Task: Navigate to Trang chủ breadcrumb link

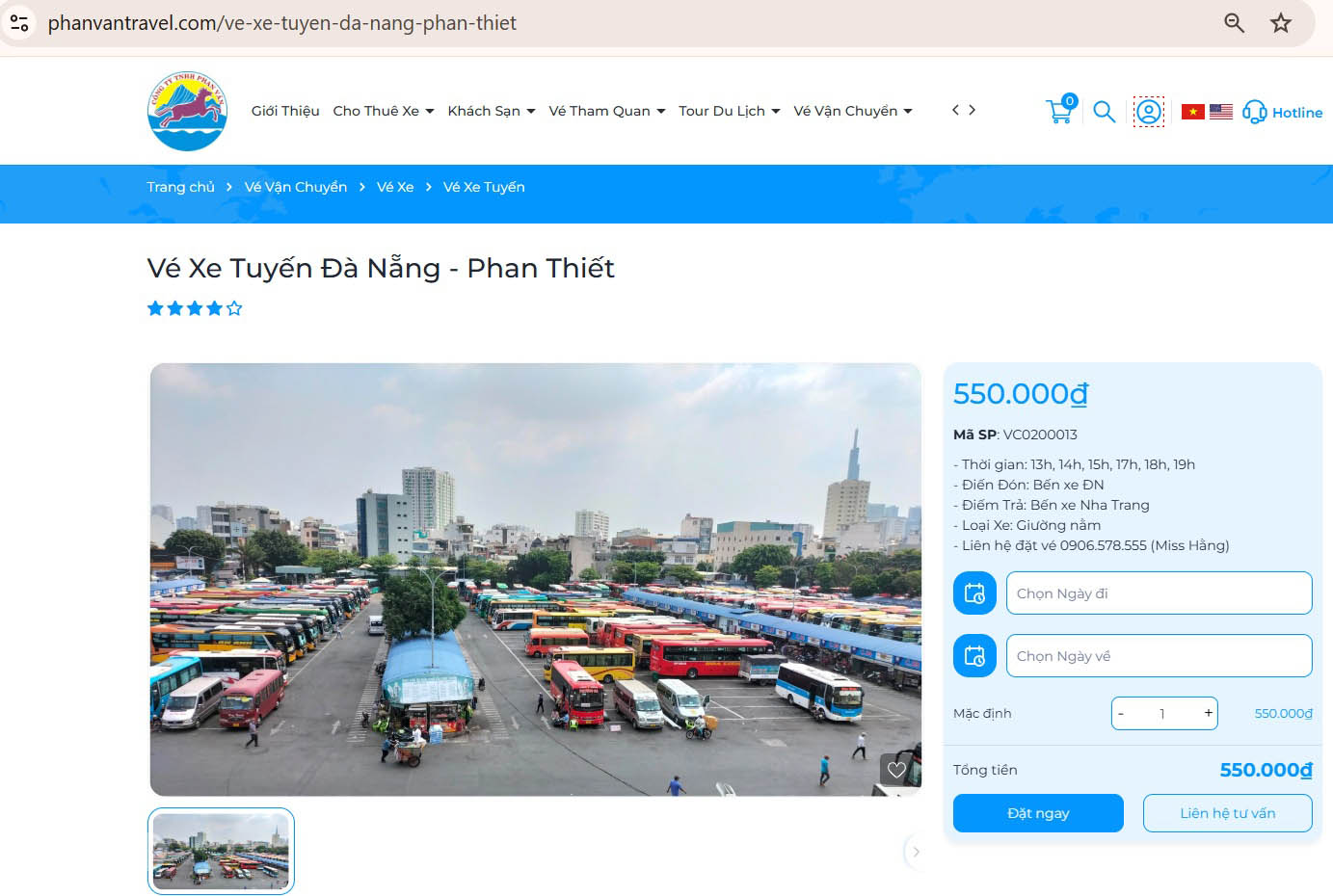Action: (181, 187)
